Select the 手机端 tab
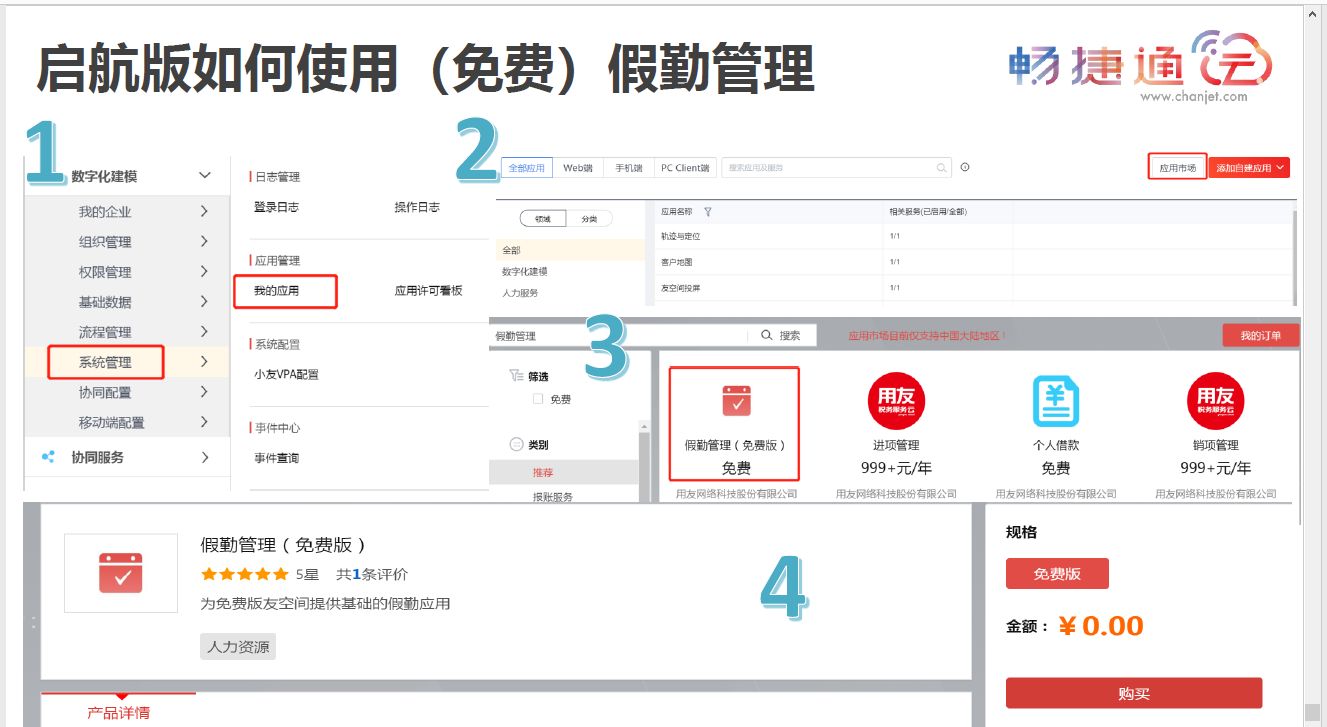Viewport: 1327px width, 727px height. tap(628, 168)
